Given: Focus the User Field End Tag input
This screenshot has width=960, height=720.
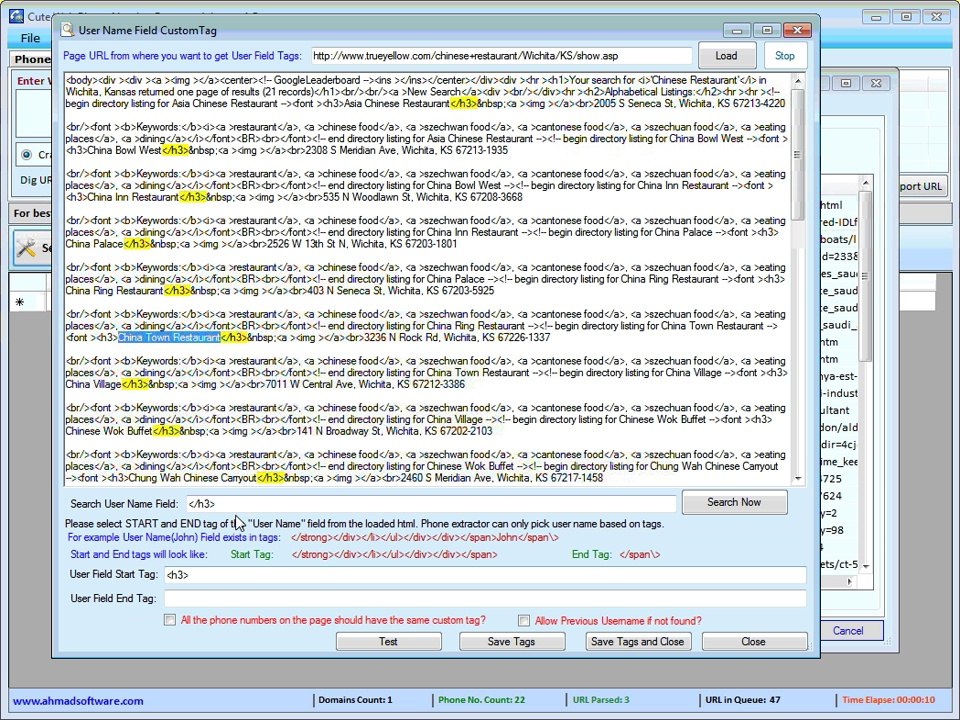Looking at the screenshot, I should pyautogui.click(x=485, y=598).
